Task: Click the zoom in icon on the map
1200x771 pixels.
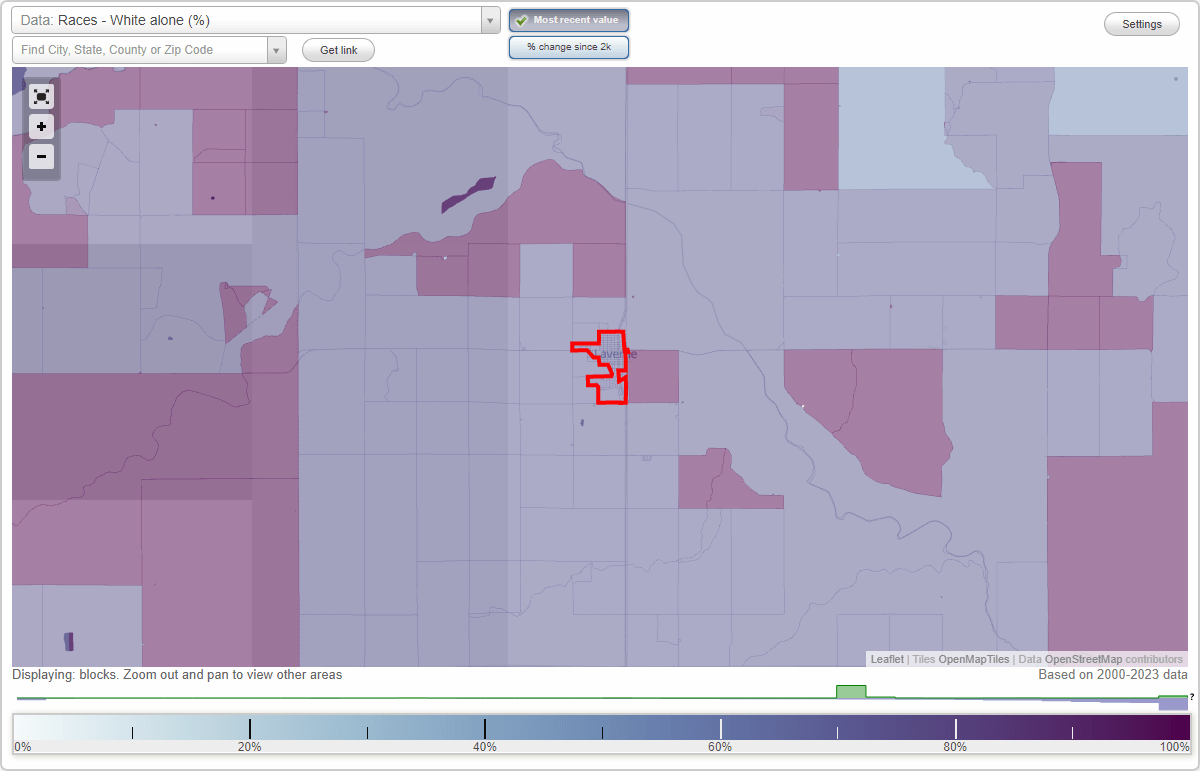Action: (x=41, y=126)
